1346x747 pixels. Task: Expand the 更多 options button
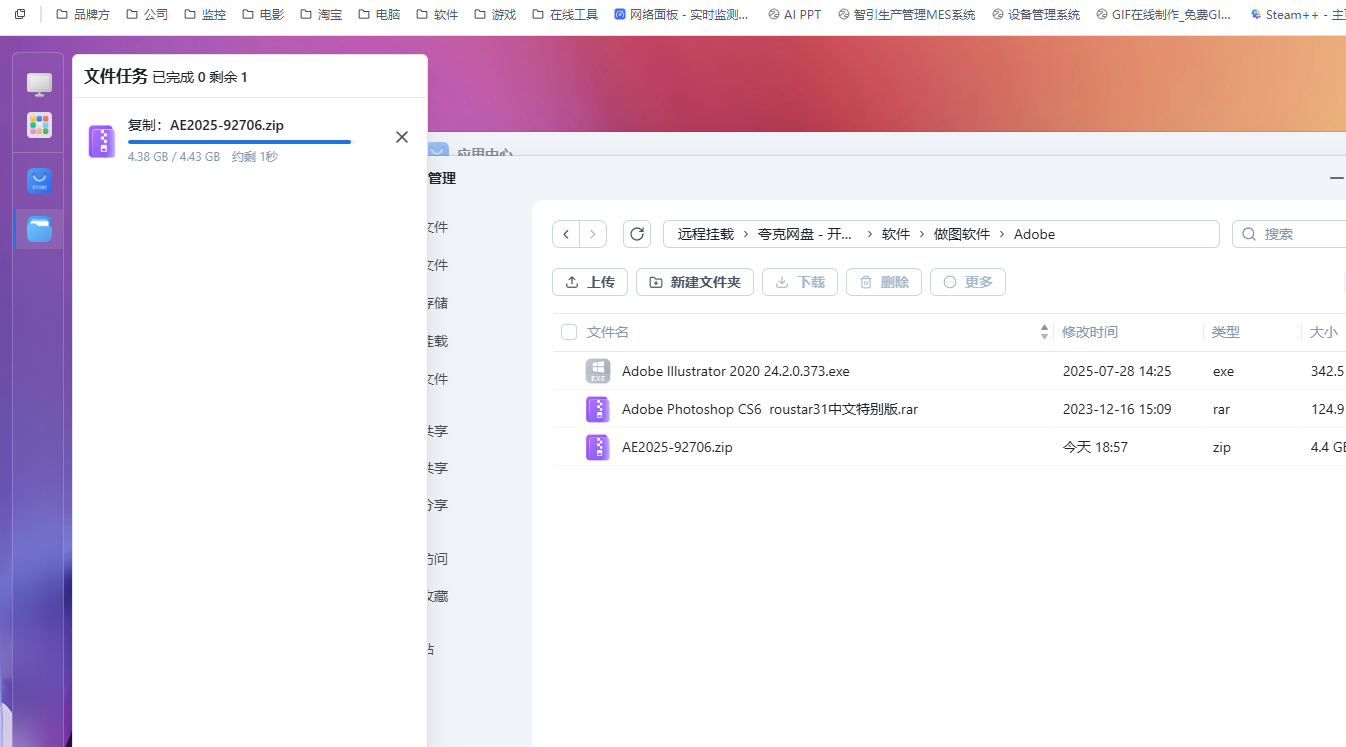(967, 282)
